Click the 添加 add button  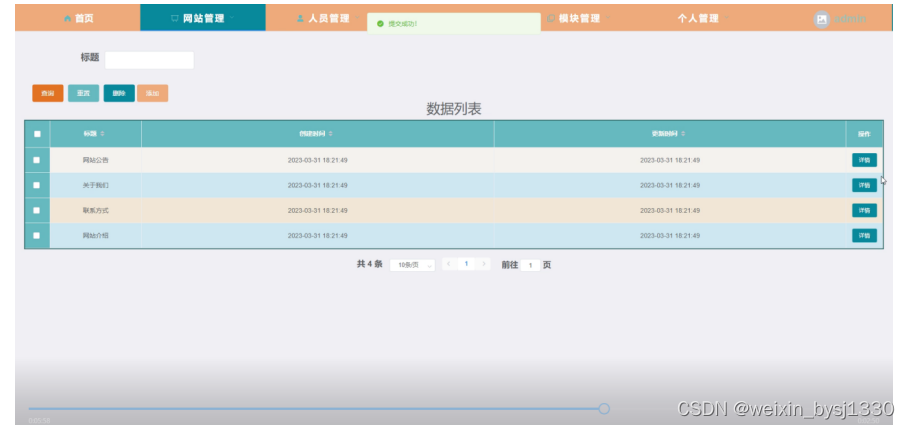(x=153, y=93)
